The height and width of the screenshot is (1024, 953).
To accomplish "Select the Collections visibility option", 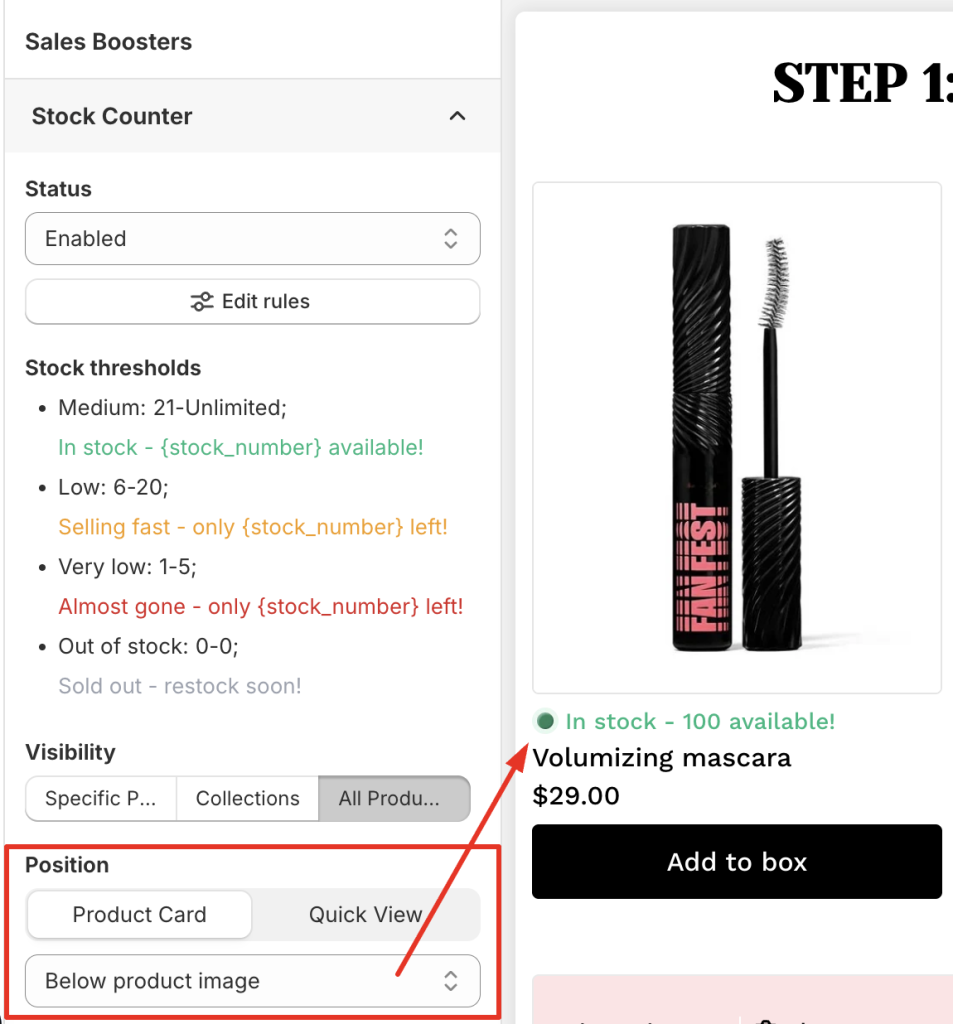I will 247,798.
